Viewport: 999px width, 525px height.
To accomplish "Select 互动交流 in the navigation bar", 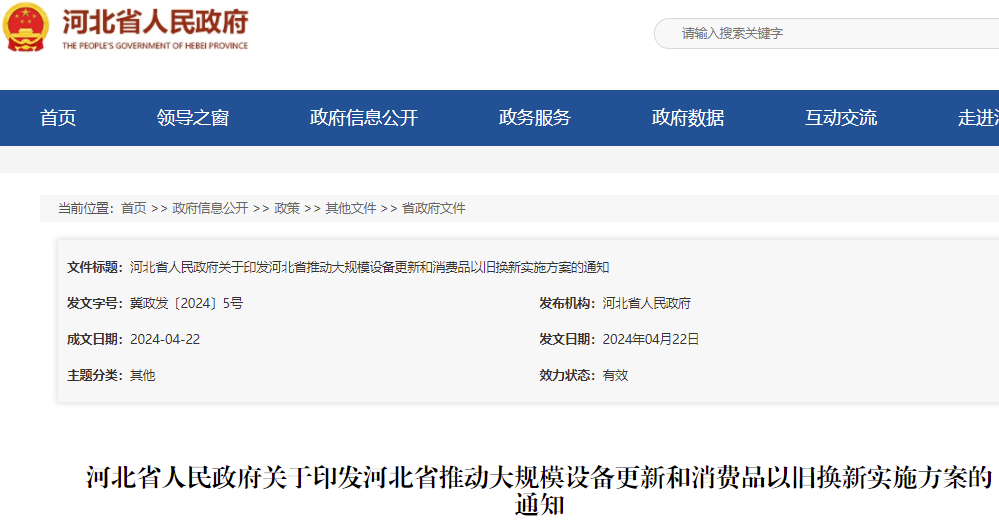I will click(x=841, y=118).
